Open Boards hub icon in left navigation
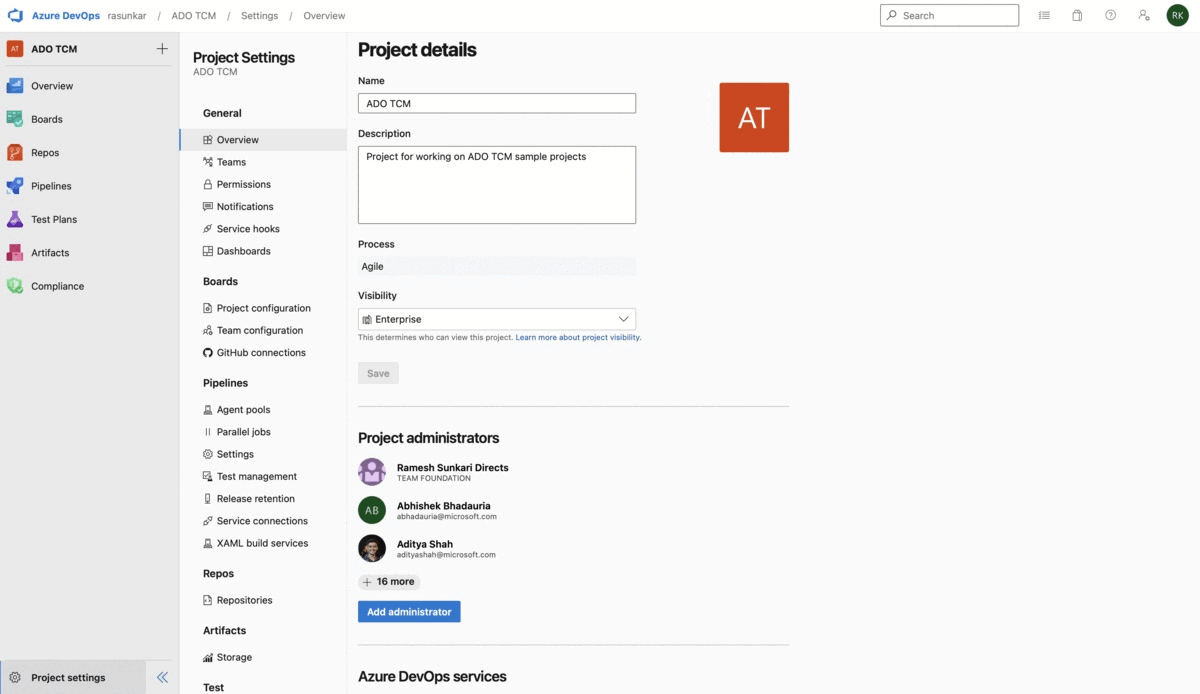The width and height of the screenshot is (1200, 694). [15, 119]
